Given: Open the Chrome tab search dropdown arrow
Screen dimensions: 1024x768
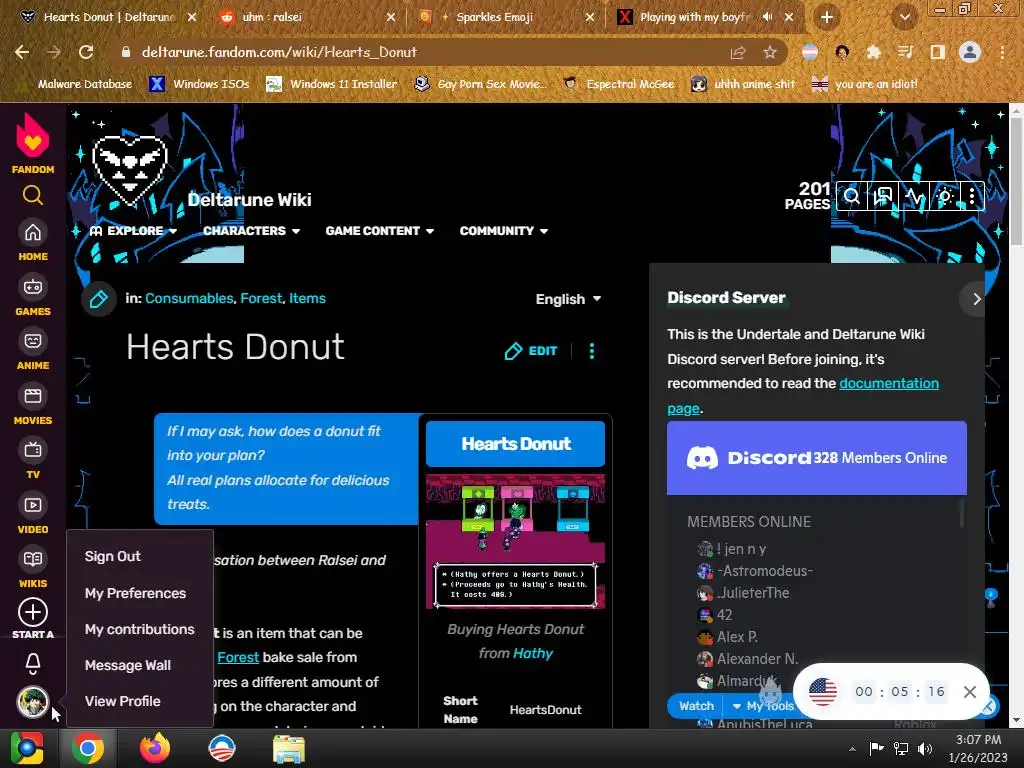Looking at the screenshot, I should click(904, 17).
